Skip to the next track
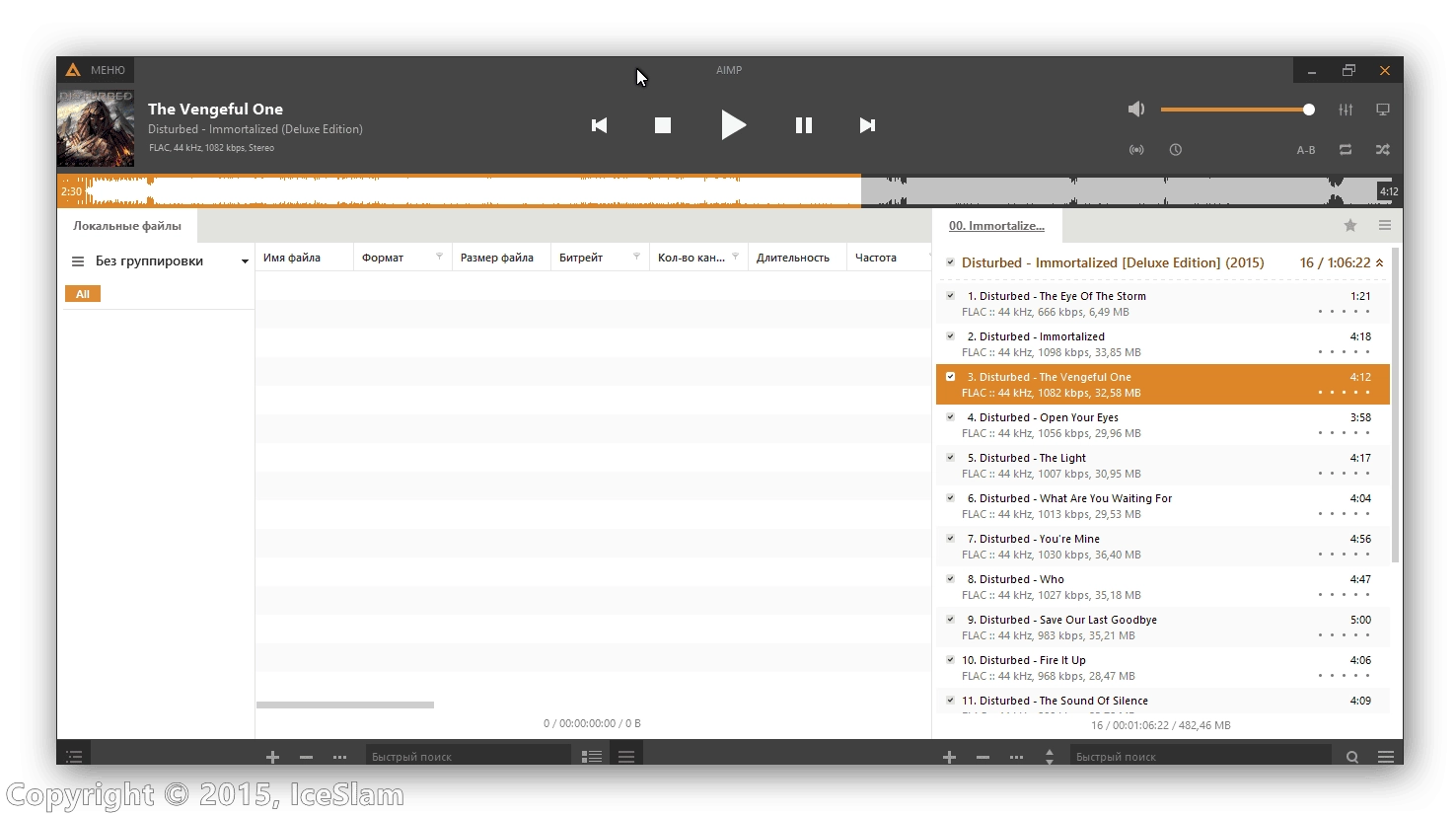This screenshot has height=816, width=1456. [x=867, y=125]
